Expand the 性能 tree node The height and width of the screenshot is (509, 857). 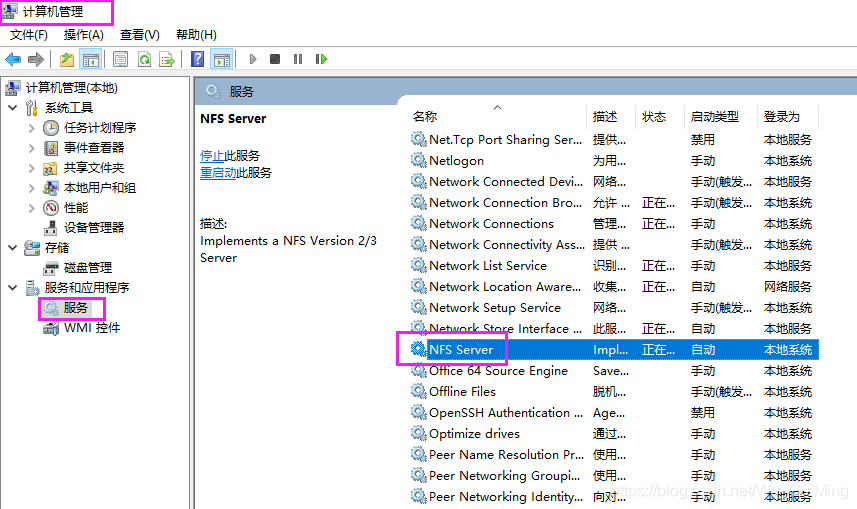[x=31, y=208]
